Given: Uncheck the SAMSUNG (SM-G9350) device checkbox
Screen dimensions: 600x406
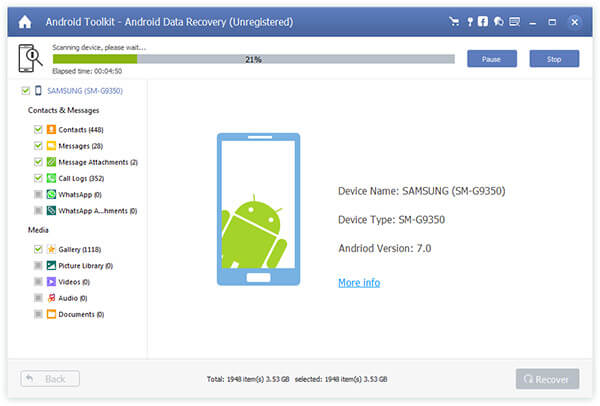Looking at the screenshot, I should pyautogui.click(x=25, y=91).
